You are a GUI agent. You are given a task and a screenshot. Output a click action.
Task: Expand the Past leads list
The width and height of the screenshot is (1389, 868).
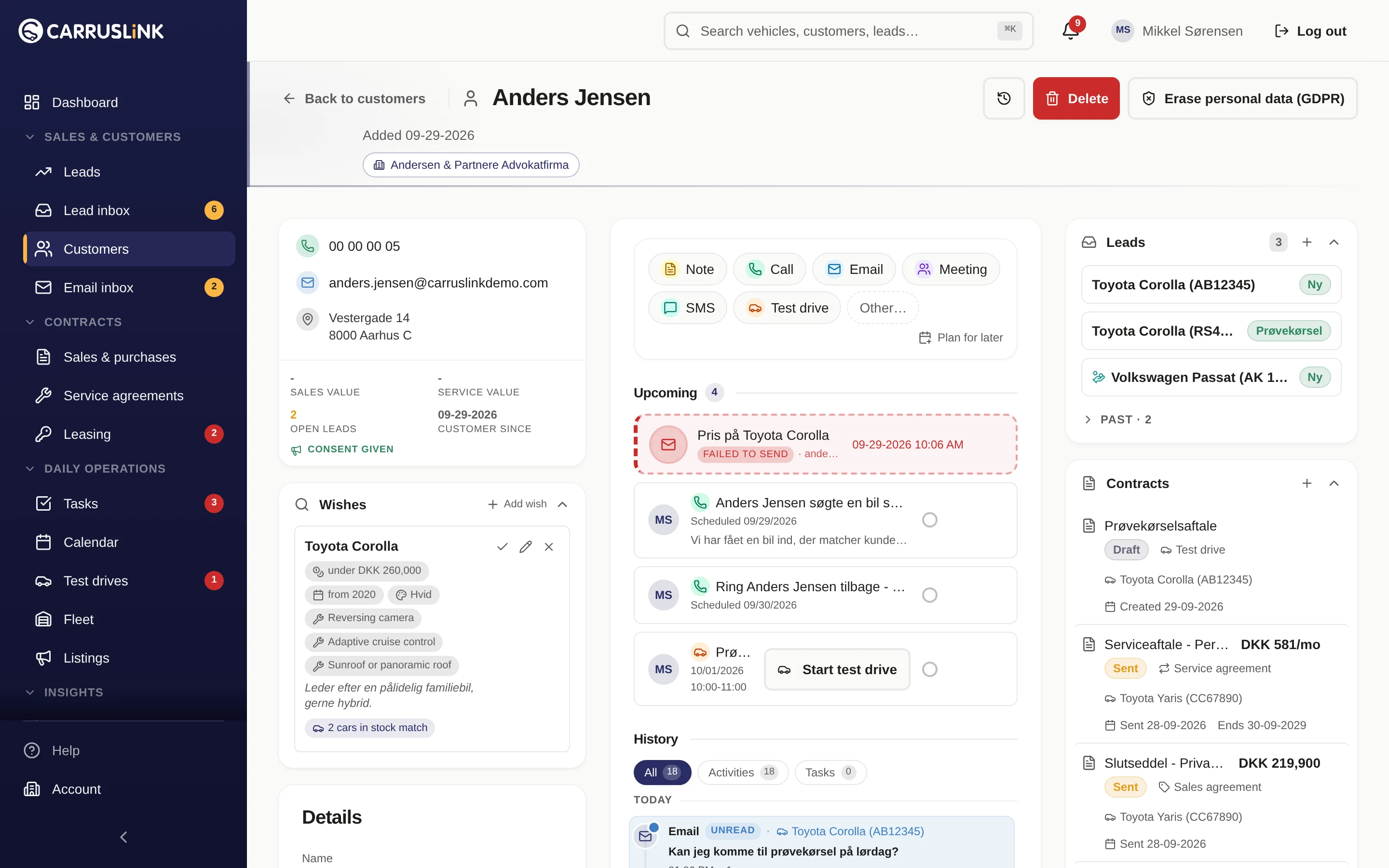pos(1117,420)
